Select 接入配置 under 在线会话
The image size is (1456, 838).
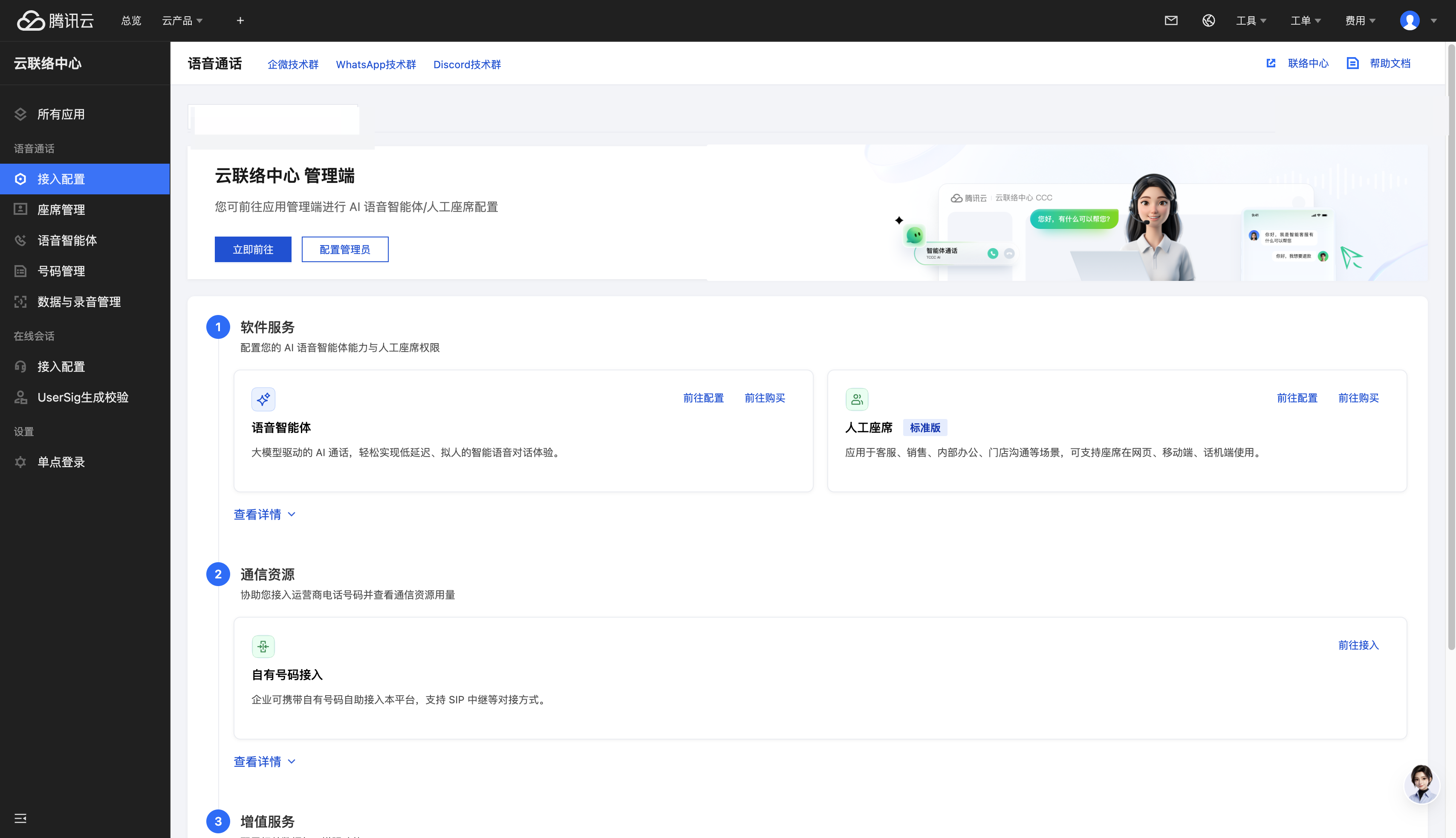[85, 367]
